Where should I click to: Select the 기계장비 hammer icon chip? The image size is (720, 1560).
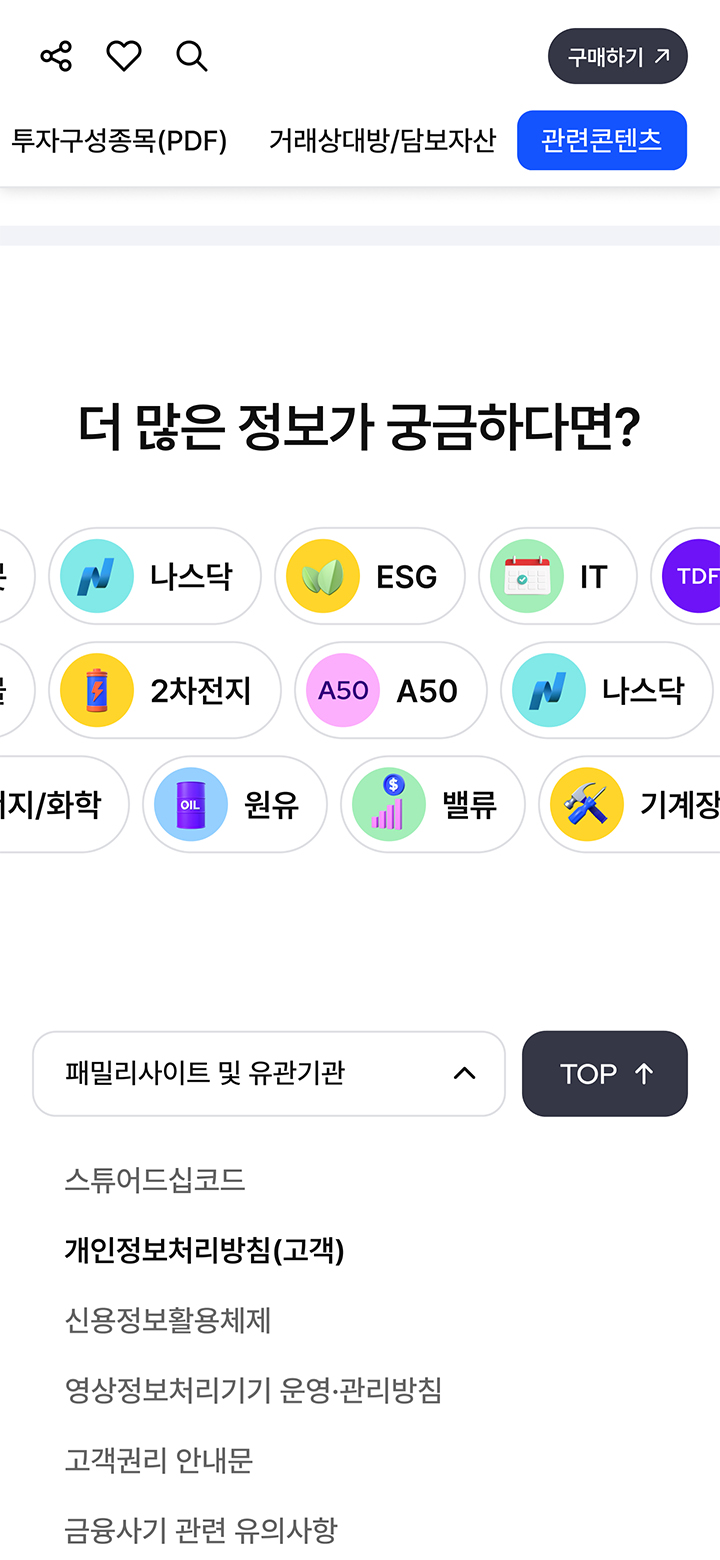pos(630,804)
